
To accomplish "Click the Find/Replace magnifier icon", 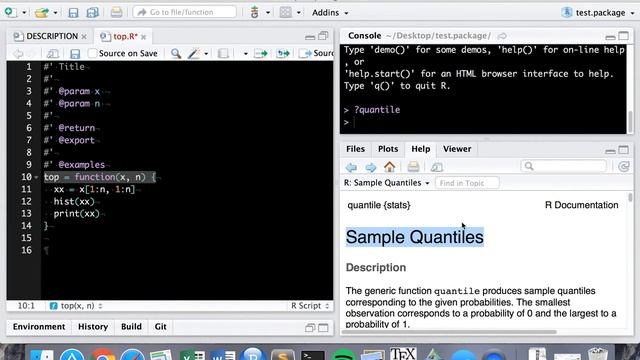I will tap(176, 53).
